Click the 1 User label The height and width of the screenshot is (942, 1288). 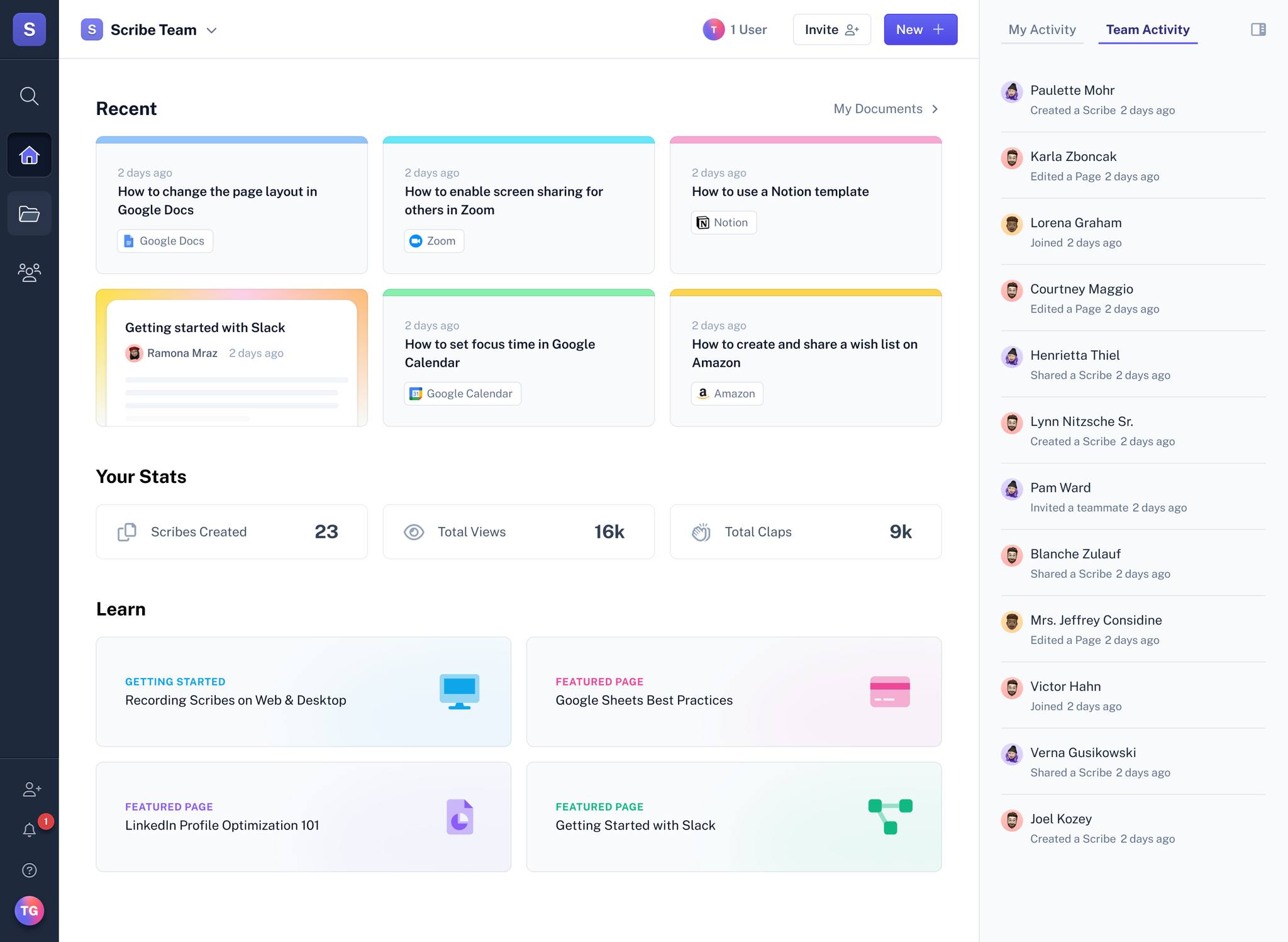point(748,30)
